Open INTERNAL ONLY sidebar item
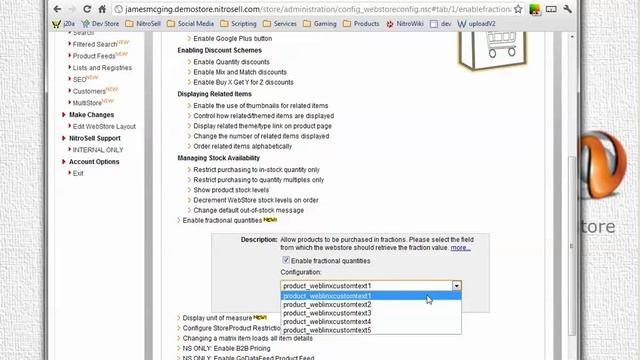 98,150
